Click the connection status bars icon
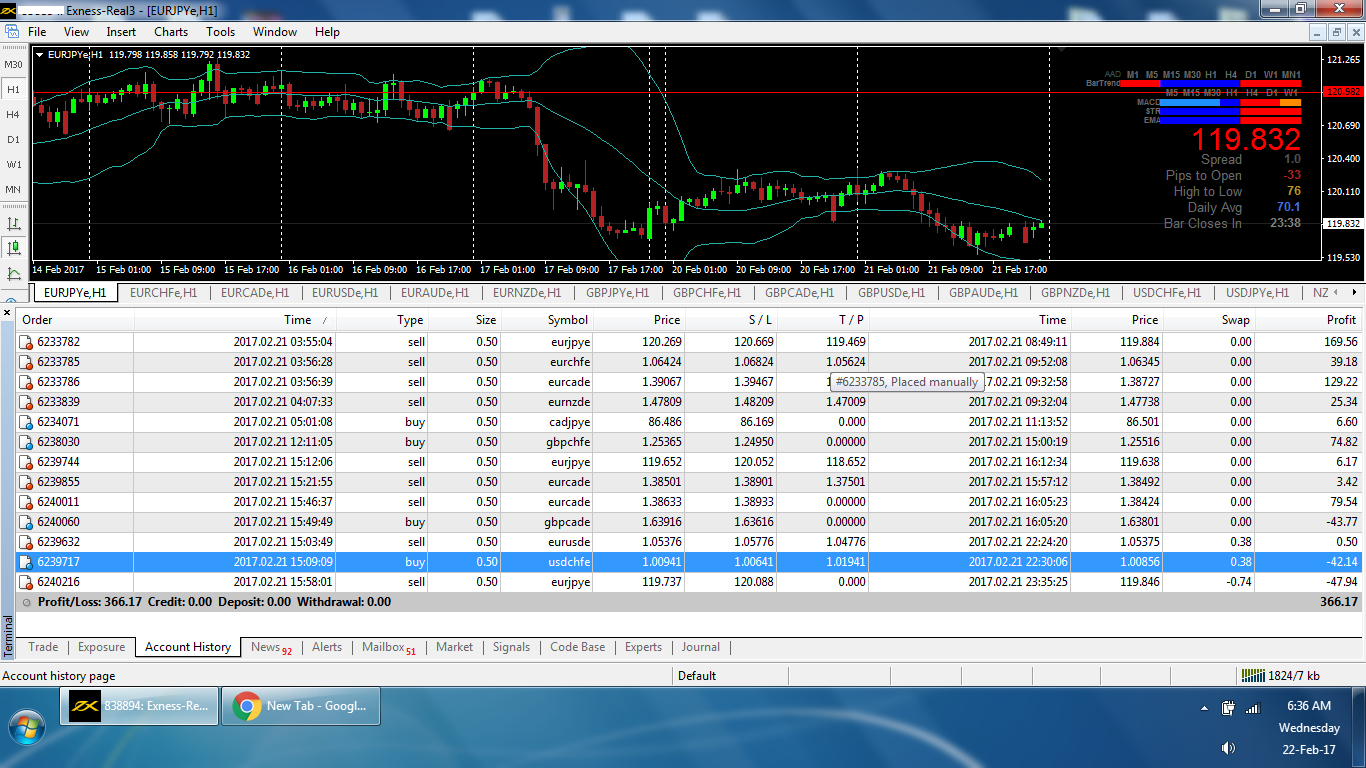The width and height of the screenshot is (1366, 768). (x=1252, y=675)
